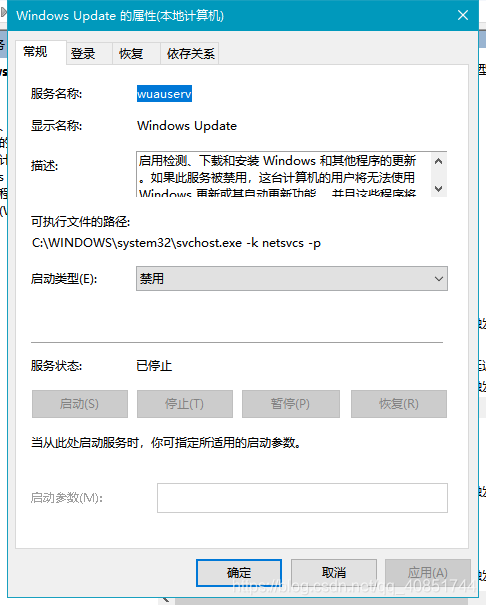The width and height of the screenshot is (486, 605).
Task: Click the description box up arrow
Action: pyautogui.click(x=439, y=161)
